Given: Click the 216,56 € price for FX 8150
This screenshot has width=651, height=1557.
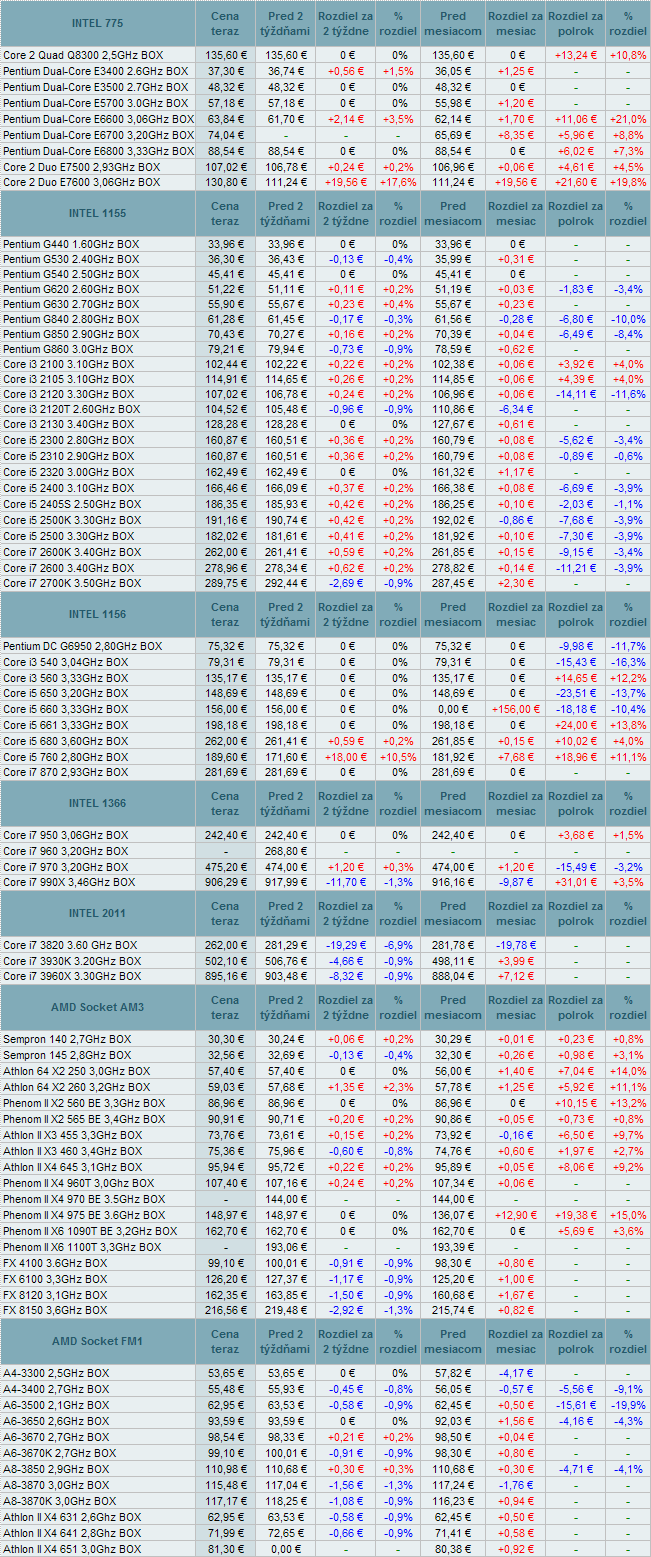Looking at the screenshot, I should [x=225, y=1310].
